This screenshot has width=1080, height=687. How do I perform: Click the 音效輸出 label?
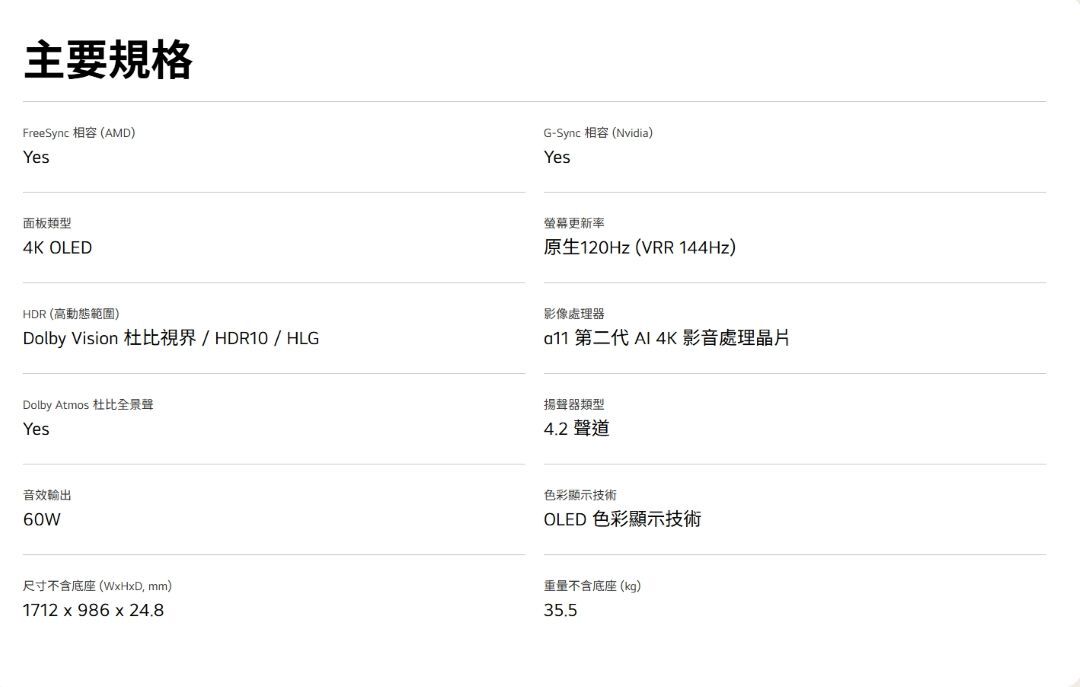47,495
